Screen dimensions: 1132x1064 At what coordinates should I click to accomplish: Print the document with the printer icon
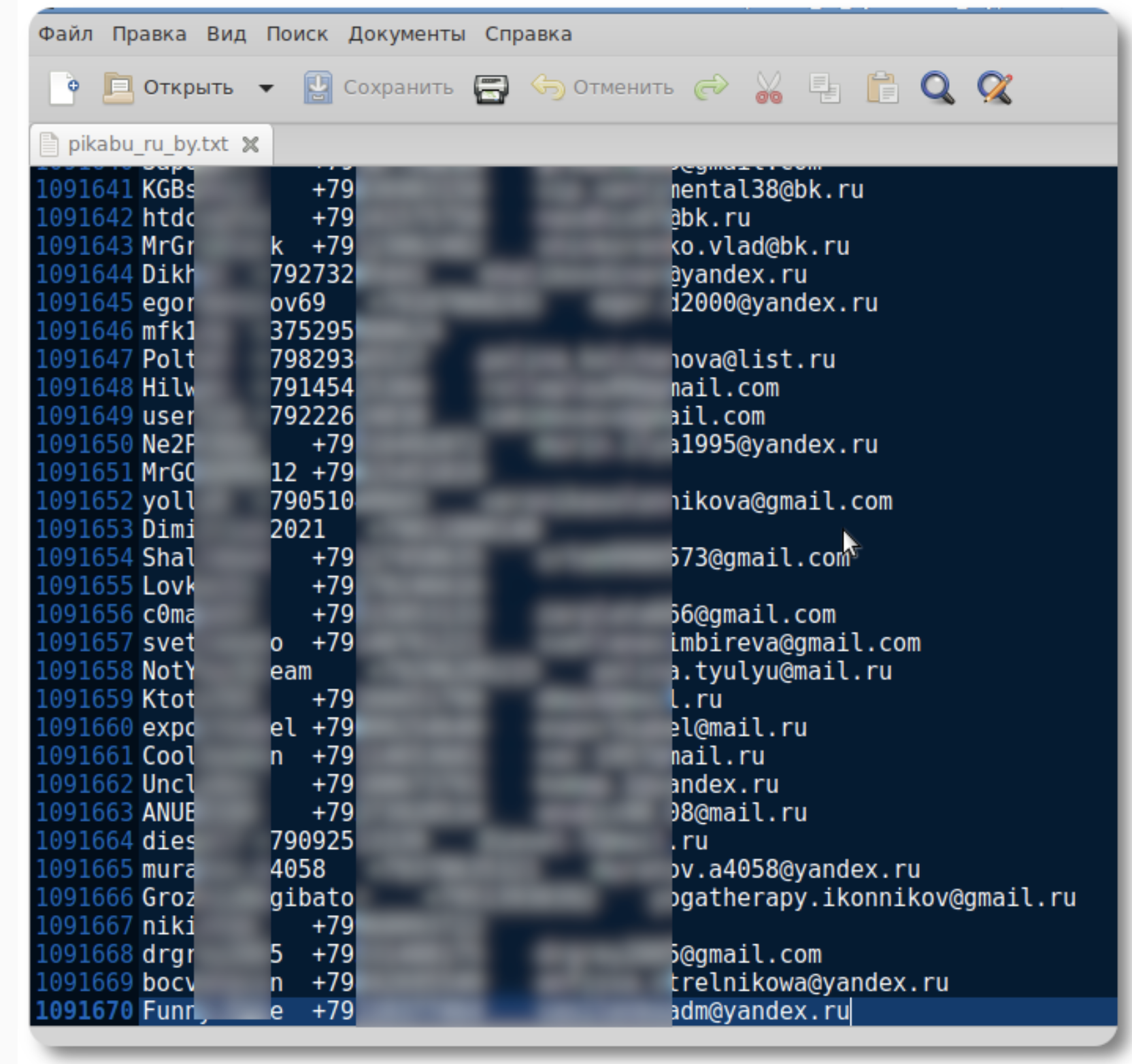coord(491,88)
